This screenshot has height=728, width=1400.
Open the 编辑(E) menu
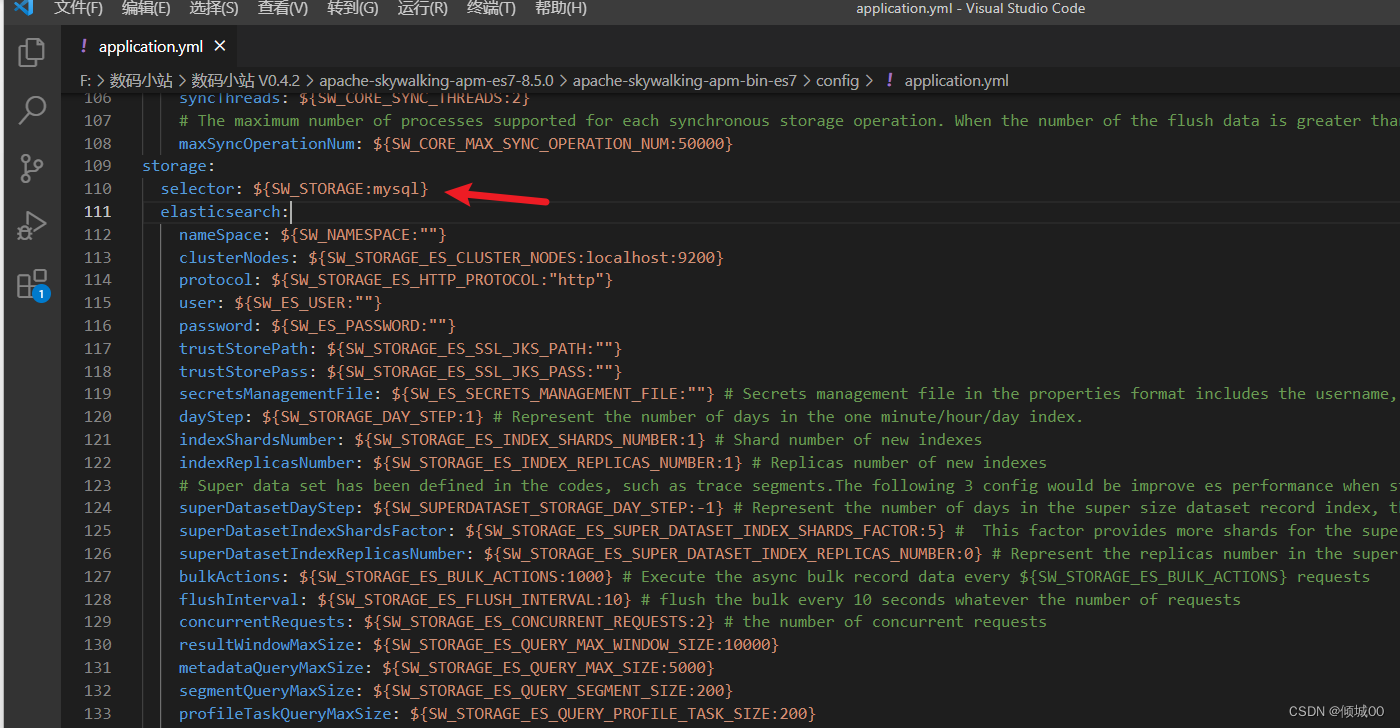pyautogui.click(x=146, y=8)
